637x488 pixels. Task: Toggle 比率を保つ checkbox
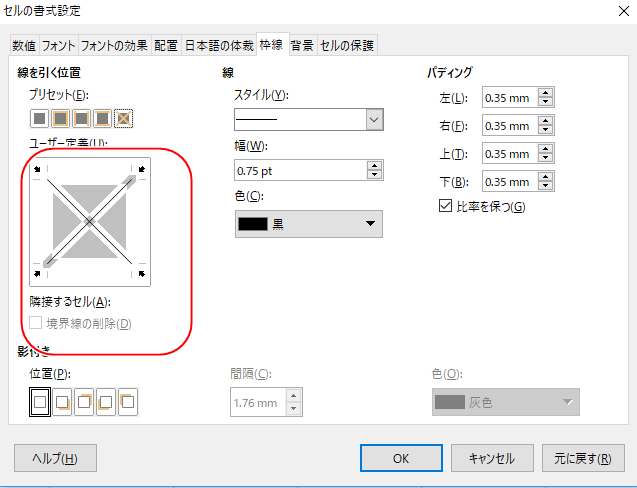pos(482,206)
